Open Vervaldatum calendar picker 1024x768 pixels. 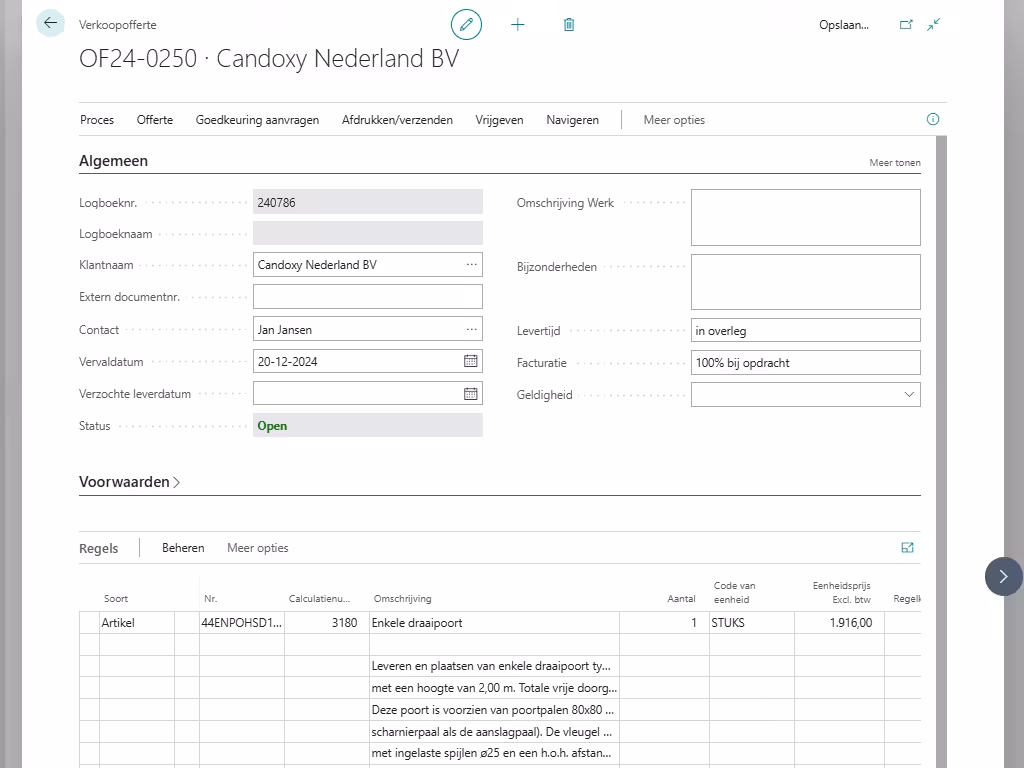[x=470, y=361]
